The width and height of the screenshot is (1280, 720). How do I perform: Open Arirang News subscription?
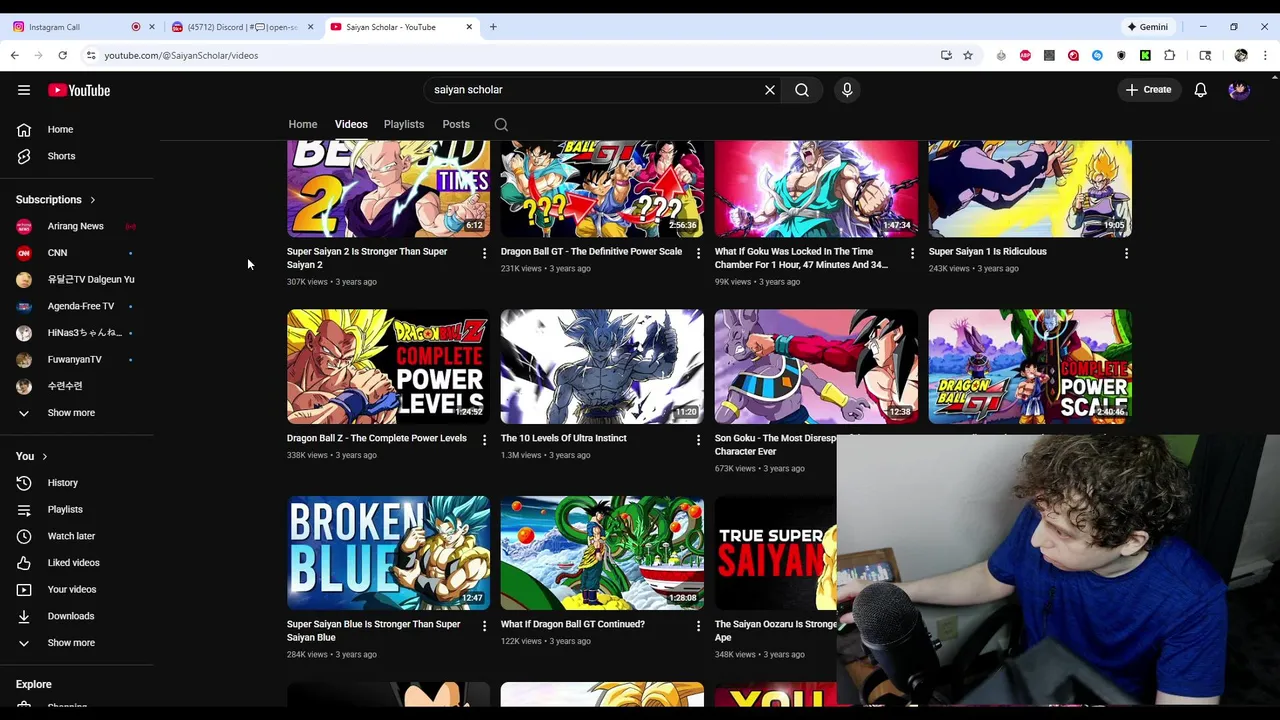77,226
